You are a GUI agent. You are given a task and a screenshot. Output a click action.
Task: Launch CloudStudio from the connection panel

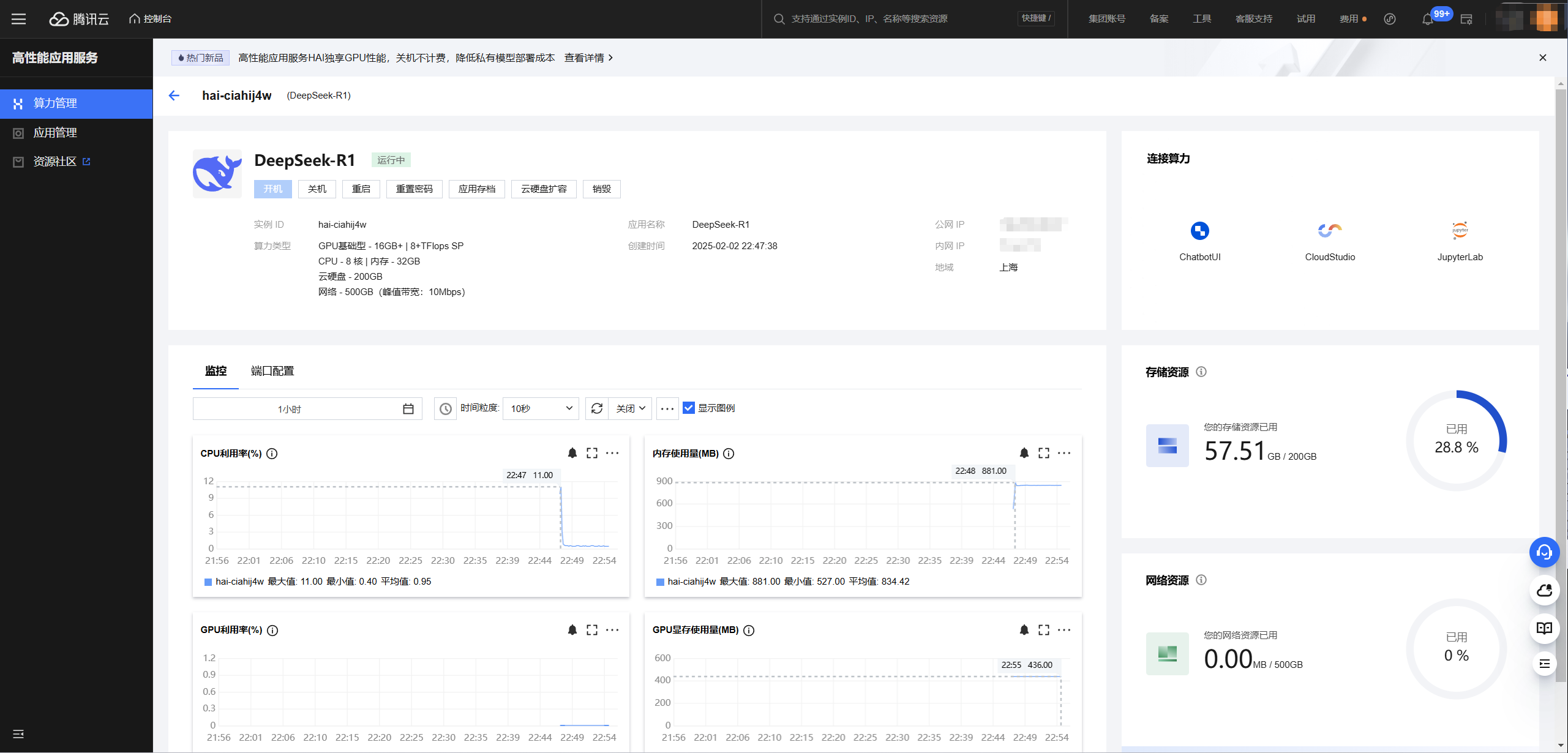pos(1329,231)
